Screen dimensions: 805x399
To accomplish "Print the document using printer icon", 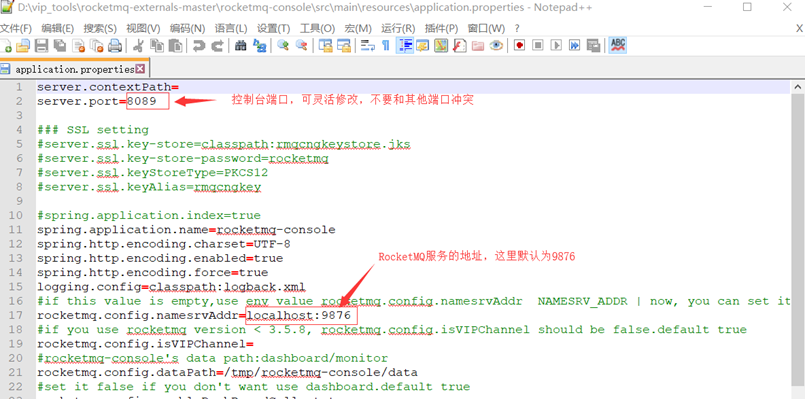I will pyautogui.click(x=114, y=46).
